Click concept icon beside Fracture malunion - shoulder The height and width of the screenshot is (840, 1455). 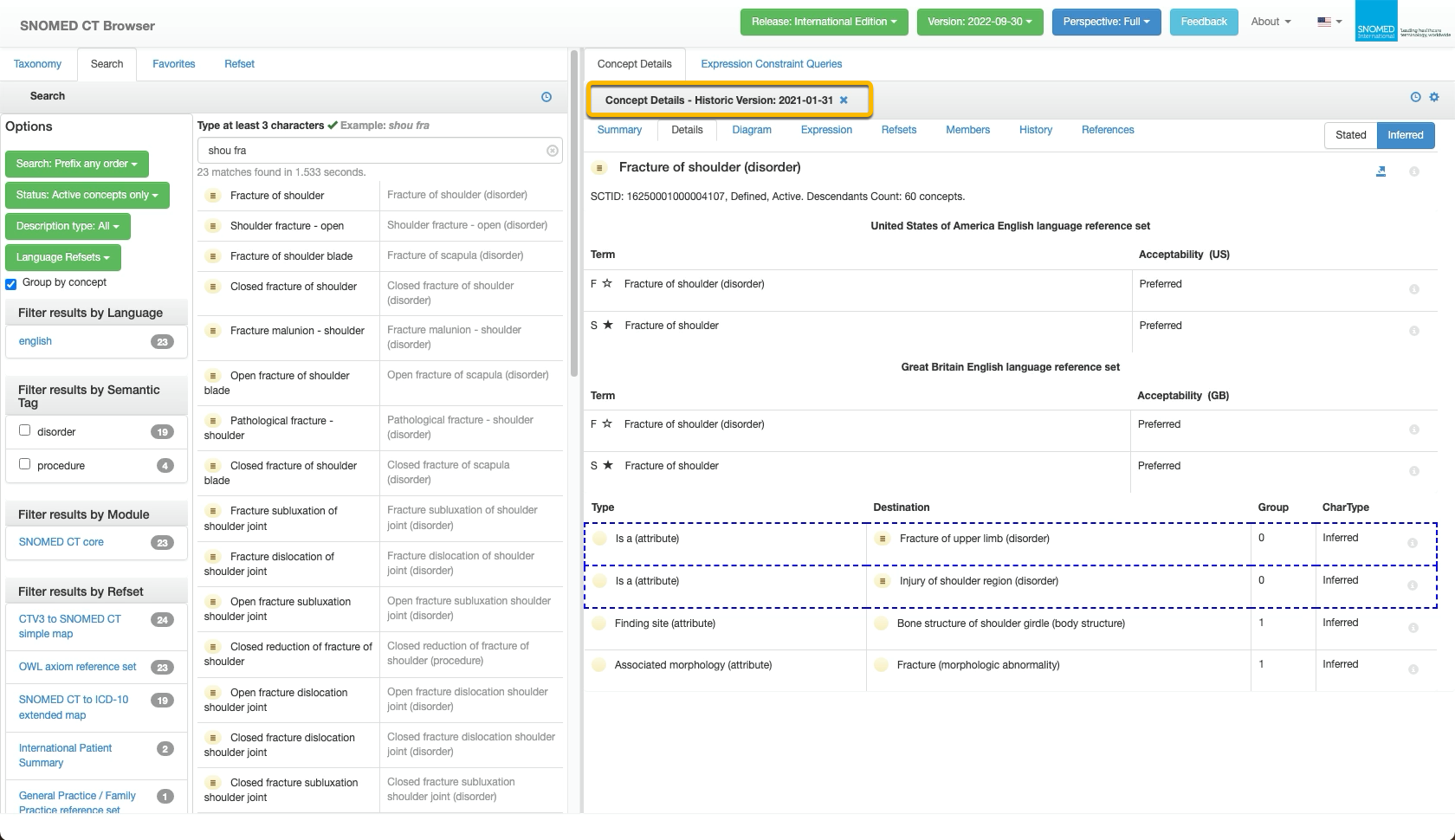[213, 331]
